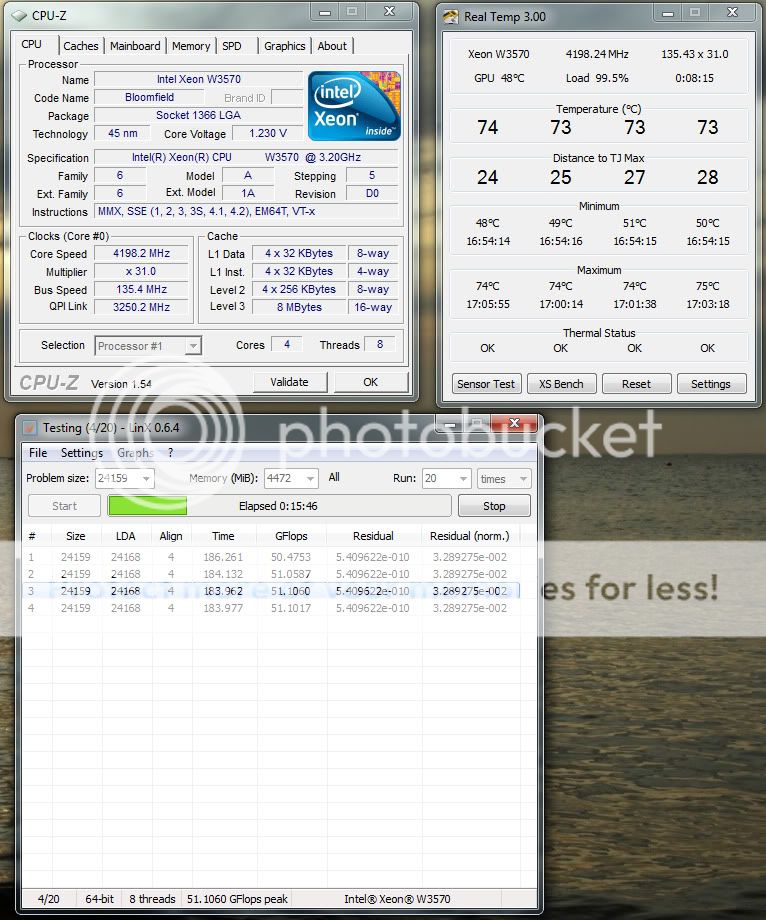This screenshot has height=920, width=766.
Task: Sort by Residual column header
Action: click(373, 536)
